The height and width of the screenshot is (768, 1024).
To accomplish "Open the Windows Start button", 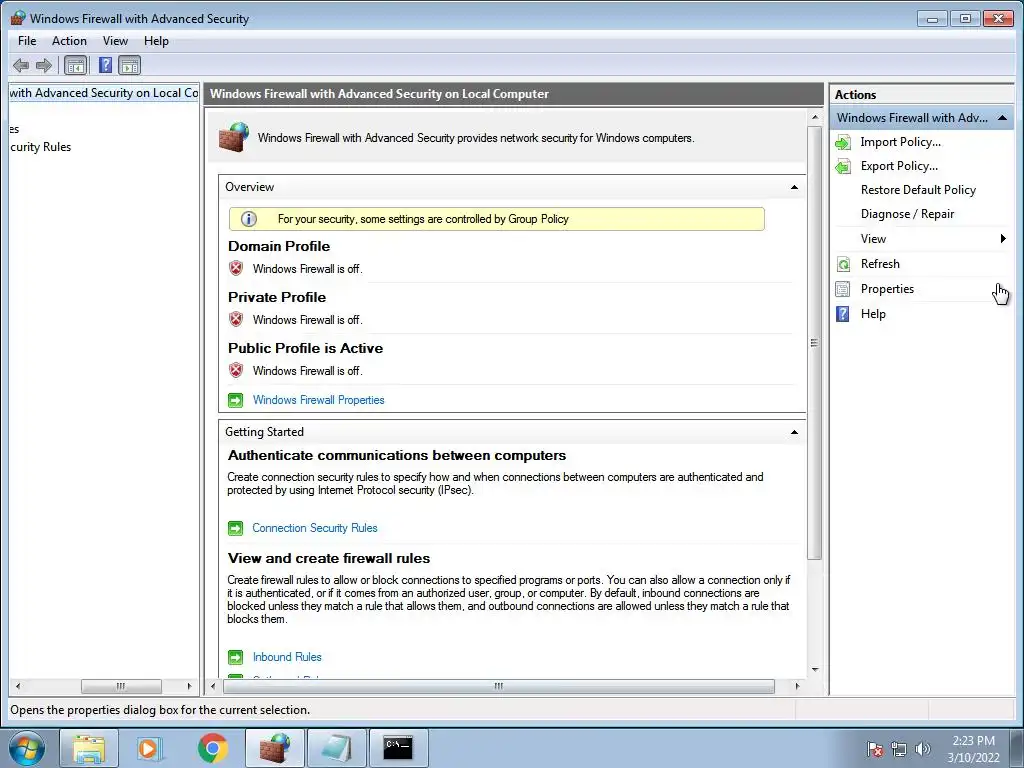I will pyautogui.click(x=27, y=748).
